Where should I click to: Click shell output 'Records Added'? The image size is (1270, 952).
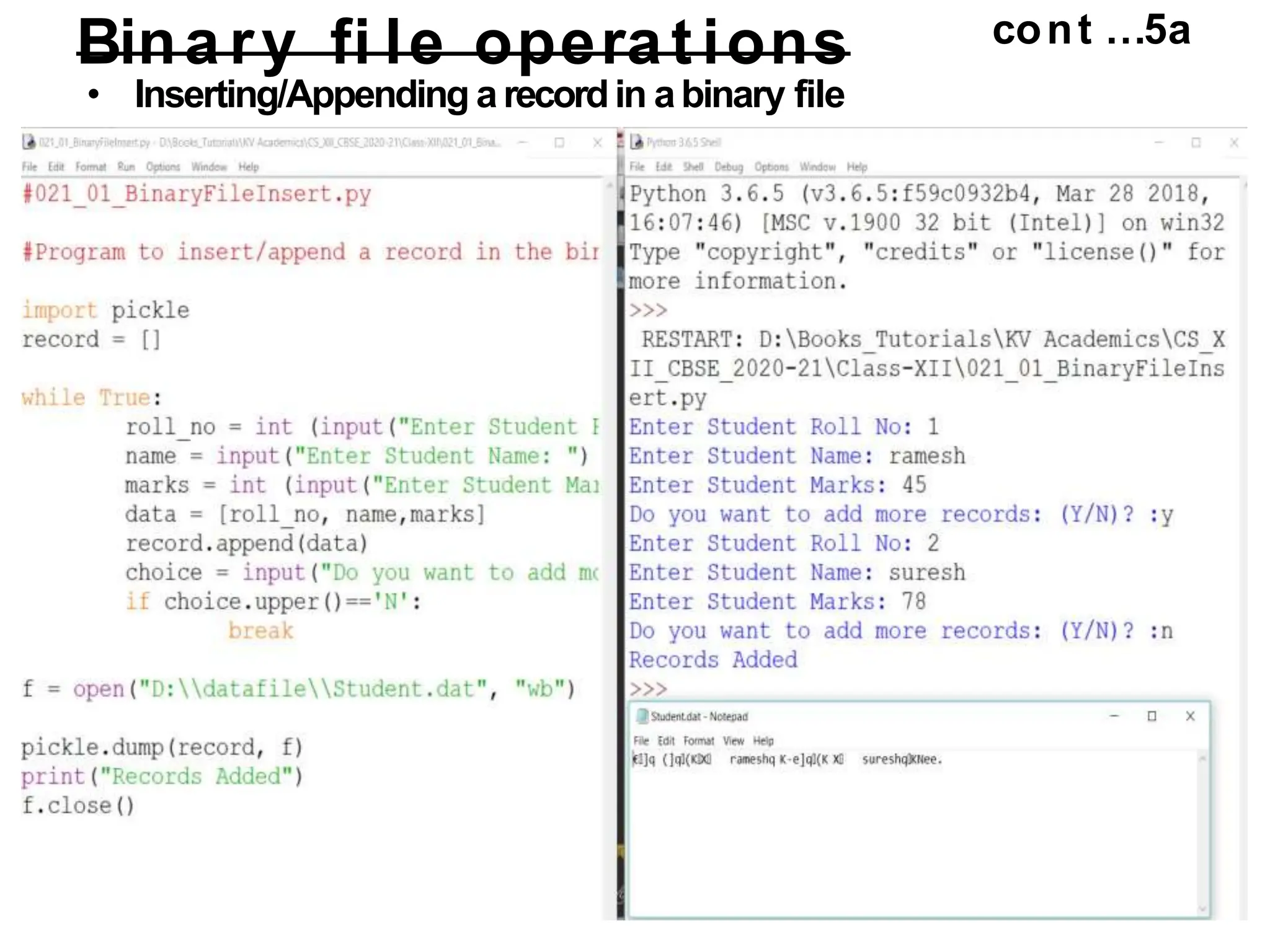713,660
